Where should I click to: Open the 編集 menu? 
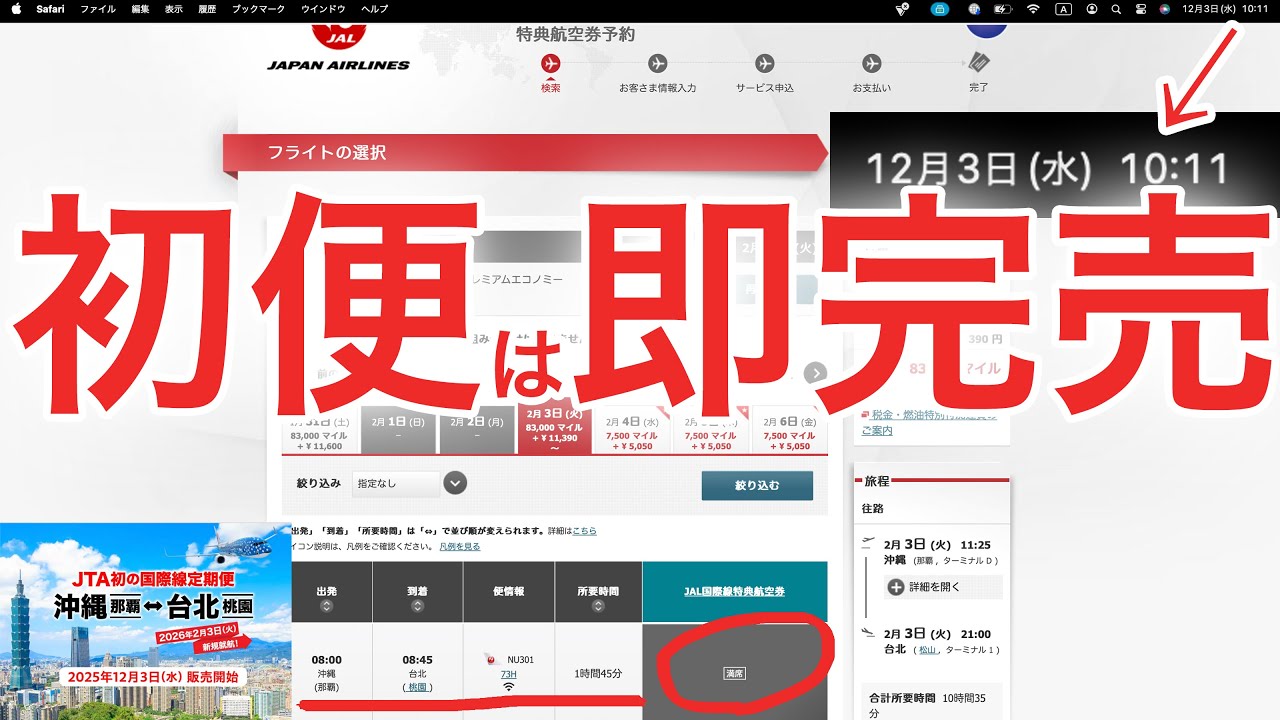pos(140,8)
